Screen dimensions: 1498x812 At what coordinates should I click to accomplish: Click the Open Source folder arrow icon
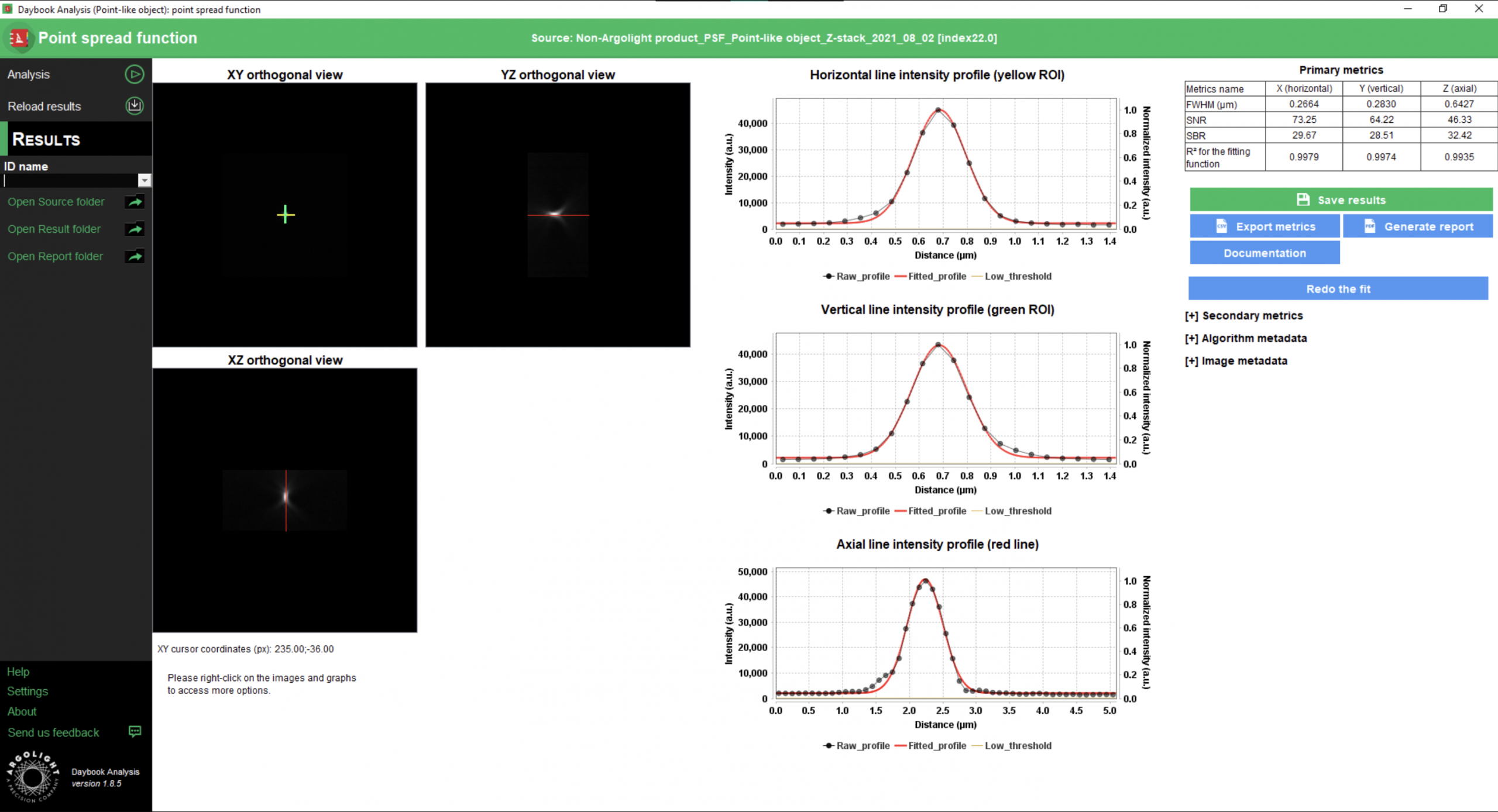135,202
